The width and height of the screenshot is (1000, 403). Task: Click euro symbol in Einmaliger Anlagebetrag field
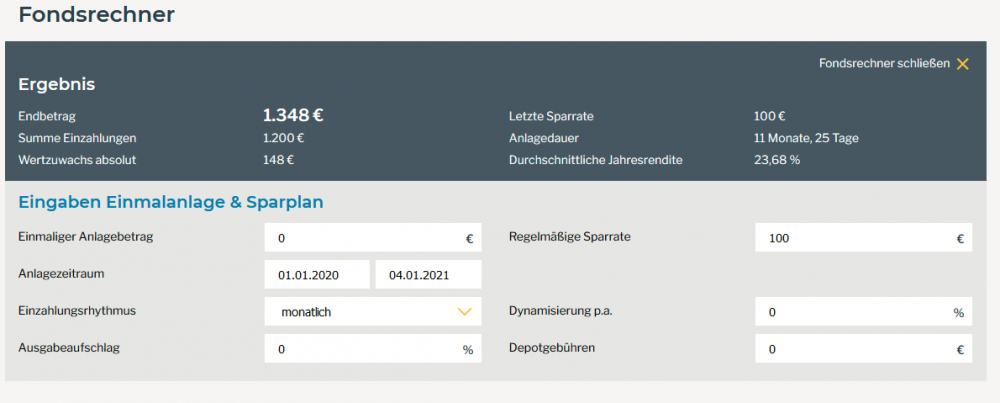(469, 239)
